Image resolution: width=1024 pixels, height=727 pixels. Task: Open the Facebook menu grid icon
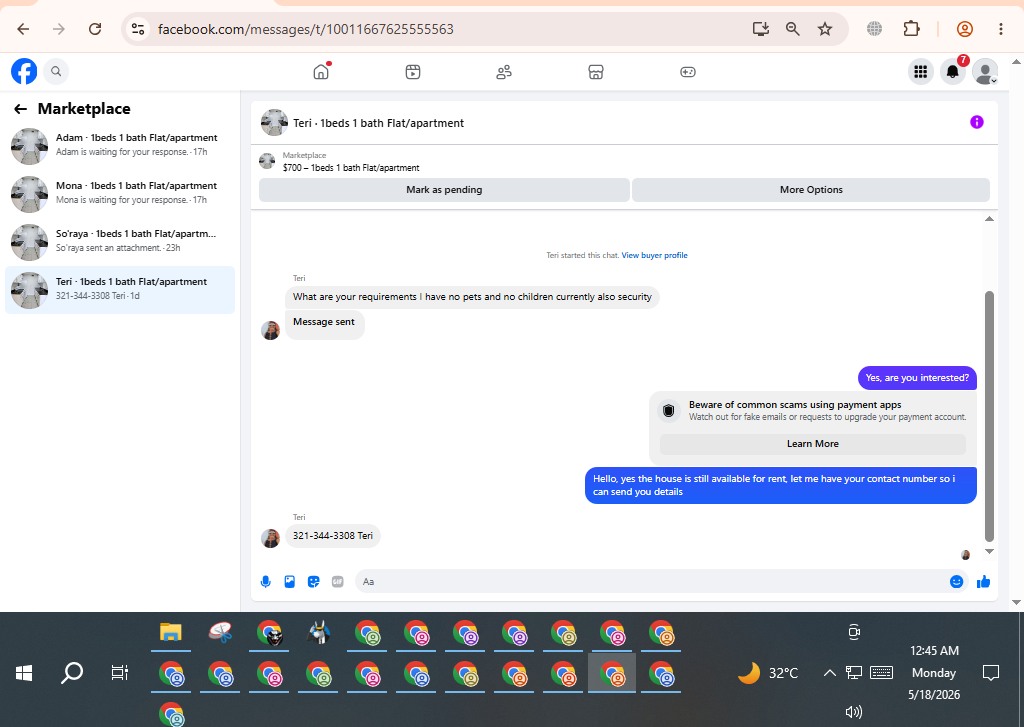921,72
